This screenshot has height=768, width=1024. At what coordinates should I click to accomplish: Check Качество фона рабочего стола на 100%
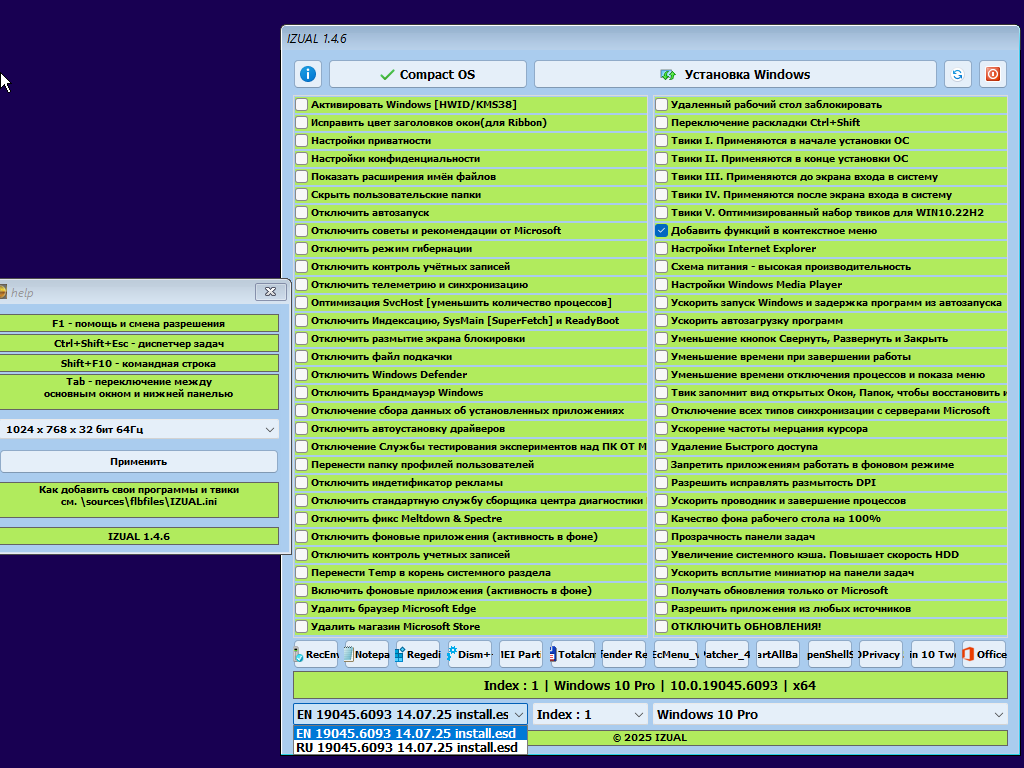coord(662,519)
